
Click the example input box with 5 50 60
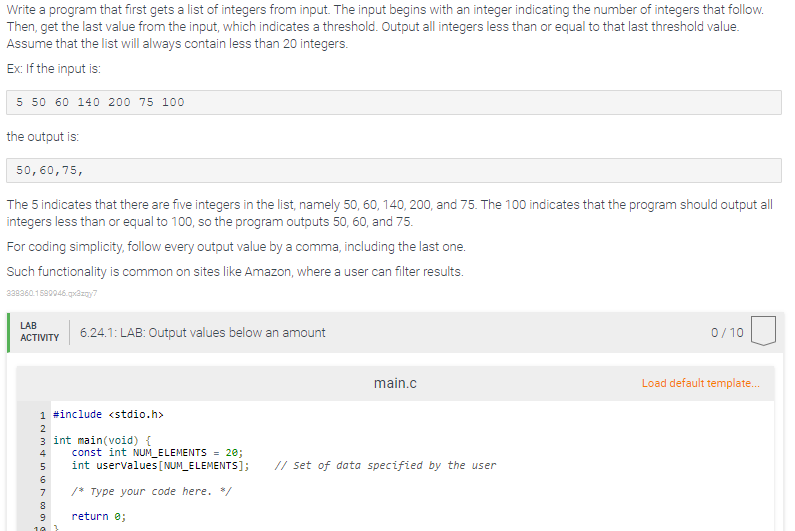(394, 102)
